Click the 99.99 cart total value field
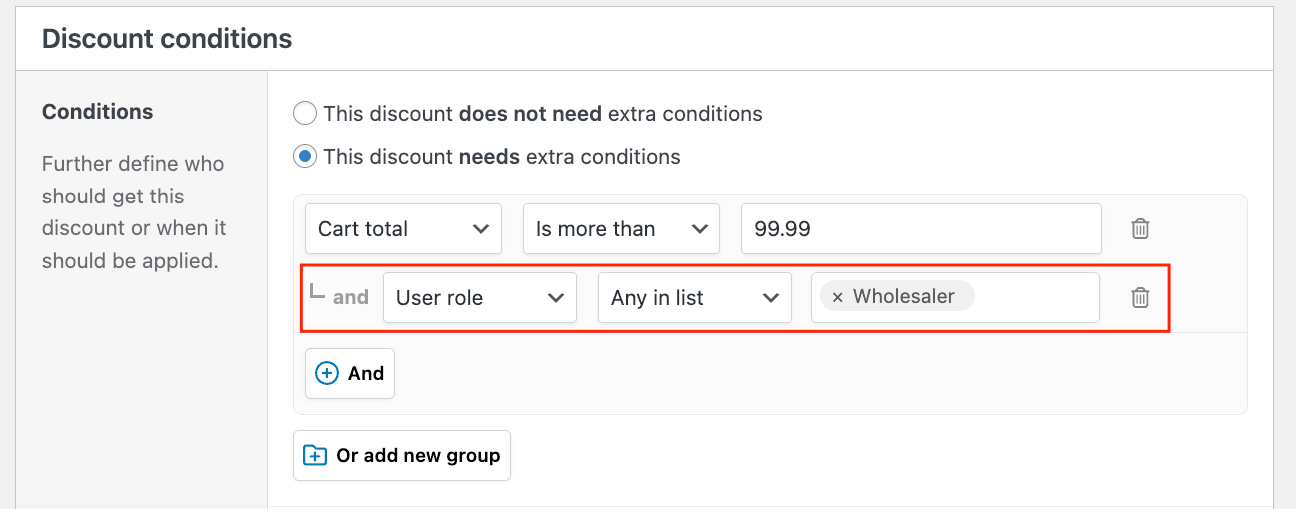Viewport: 1296px width, 509px height. tap(921, 228)
